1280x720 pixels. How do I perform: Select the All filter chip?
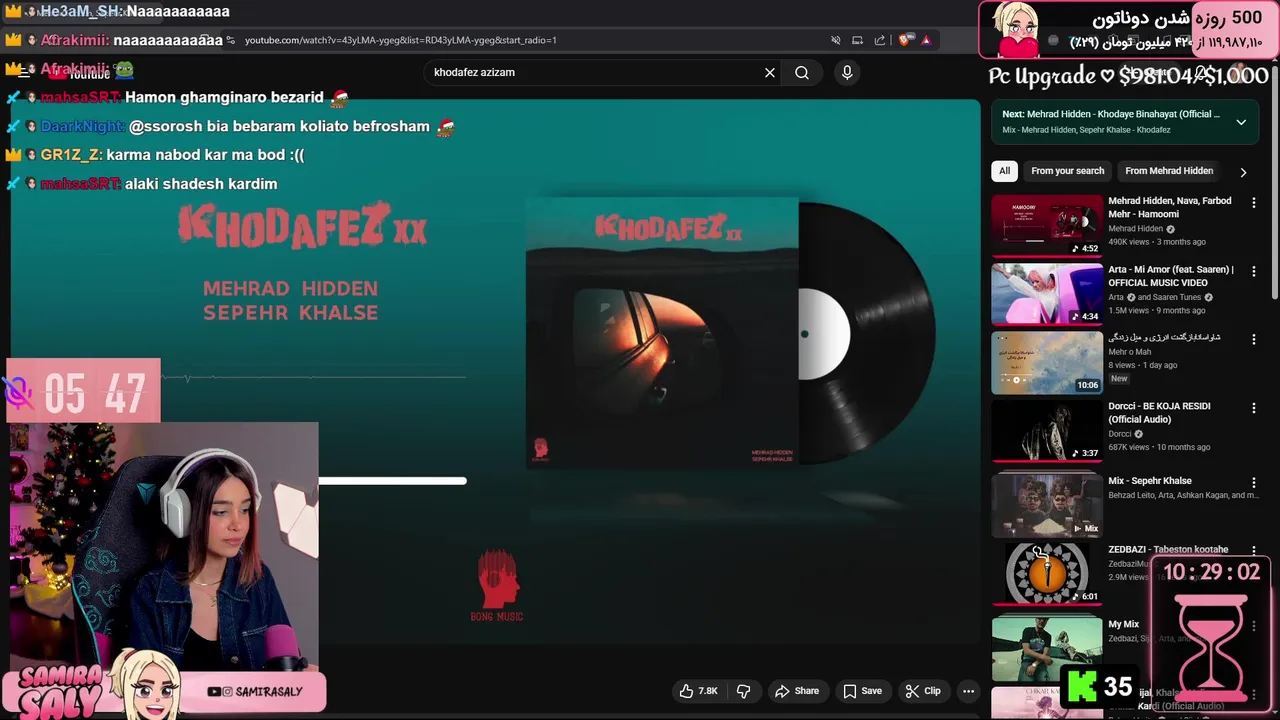[1004, 171]
